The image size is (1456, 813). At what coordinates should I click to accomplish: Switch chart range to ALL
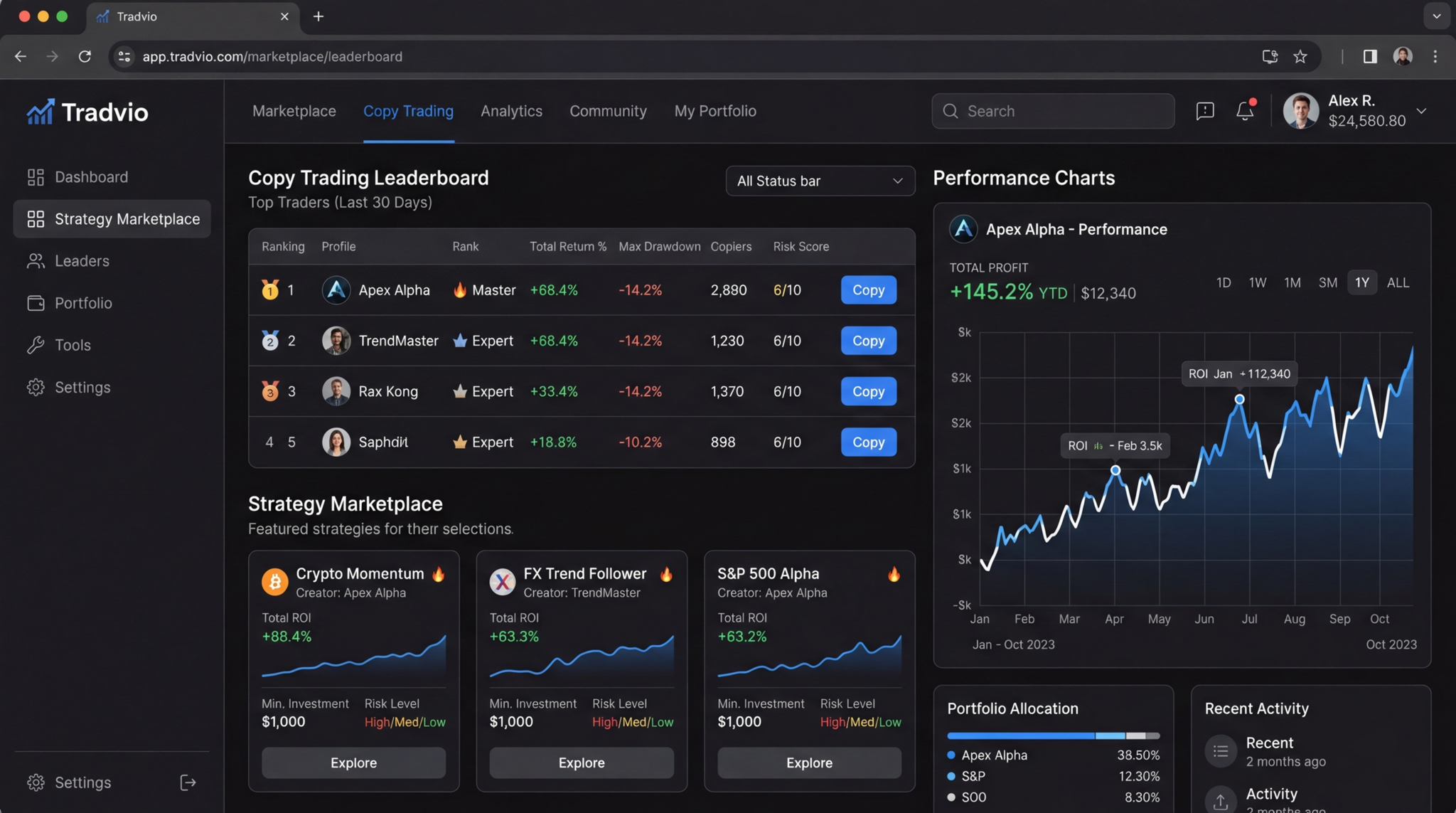(1397, 282)
